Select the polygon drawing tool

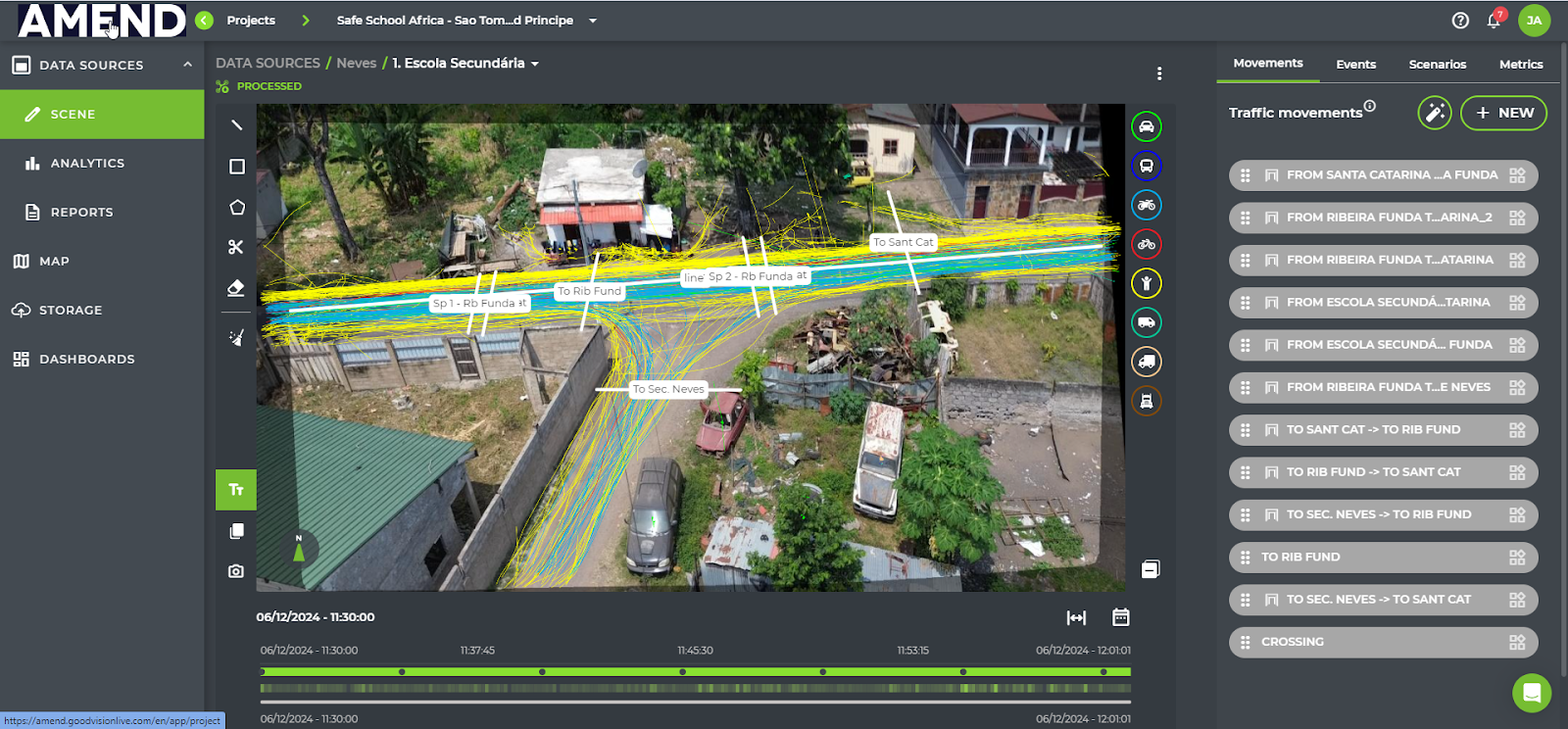[x=236, y=208]
